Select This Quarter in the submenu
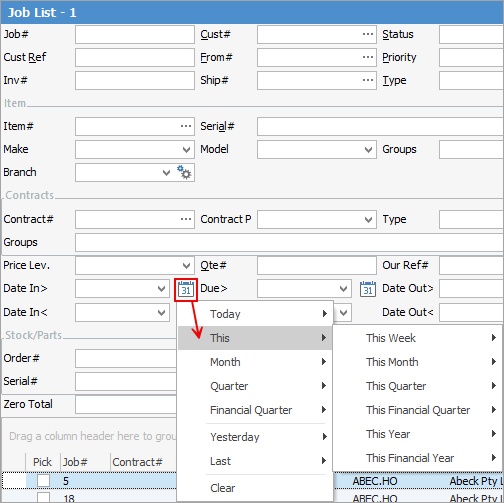 click(418, 386)
